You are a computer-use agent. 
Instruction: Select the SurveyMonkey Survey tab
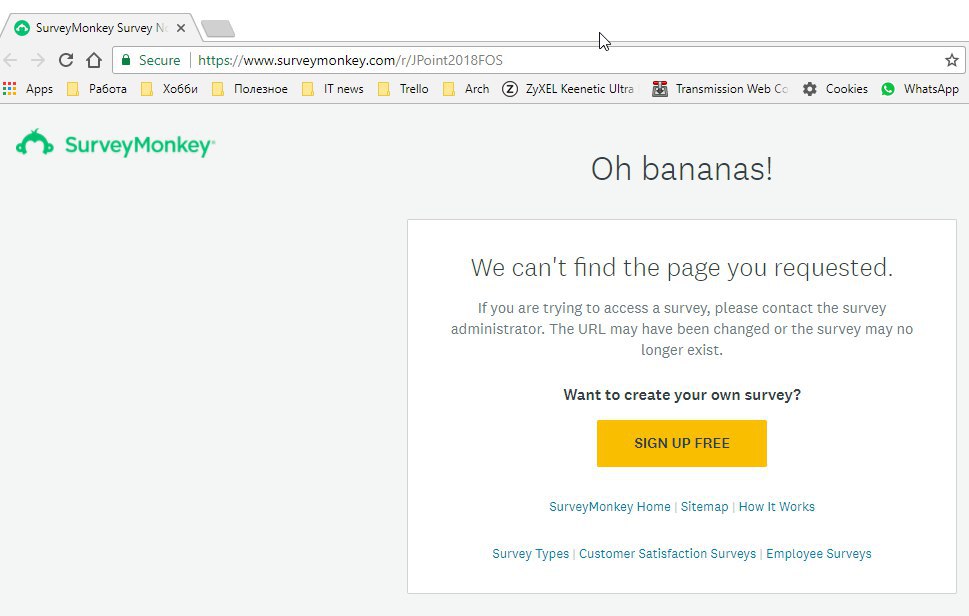[x=99, y=28]
